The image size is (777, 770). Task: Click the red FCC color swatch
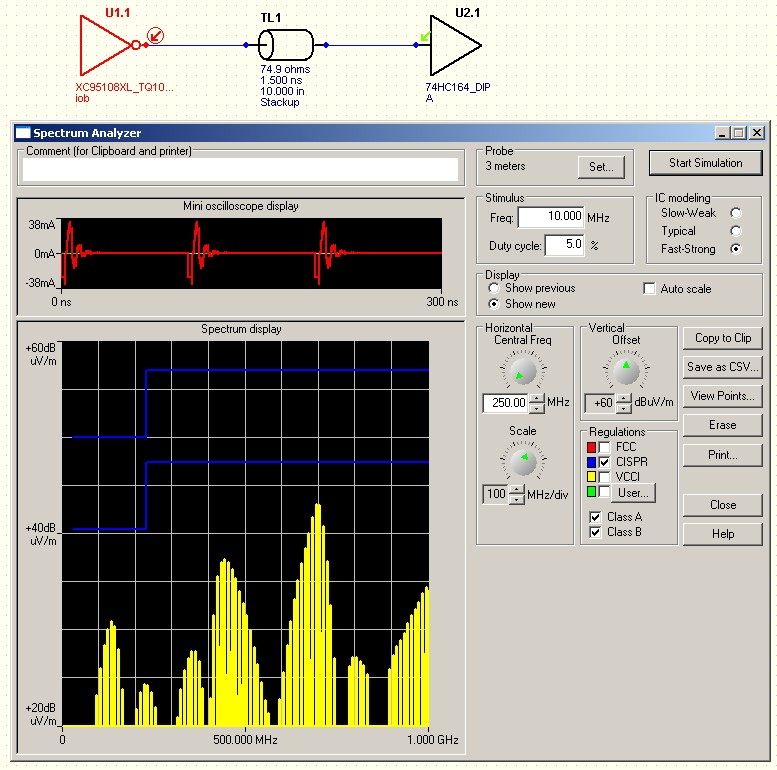click(x=591, y=447)
